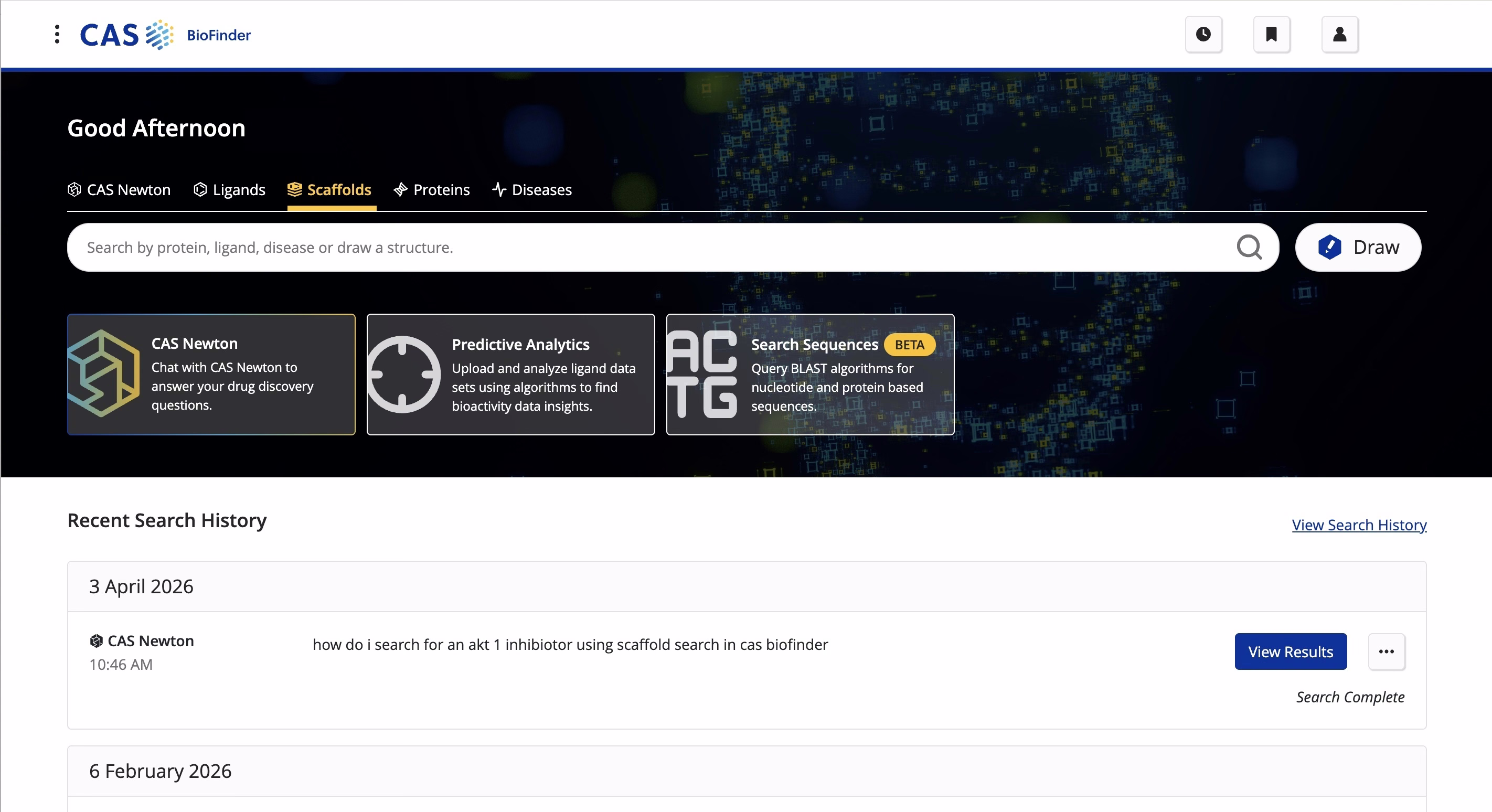Focus the protein, ligand, disease search field
This screenshot has height=812, width=1492.
(x=673, y=247)
